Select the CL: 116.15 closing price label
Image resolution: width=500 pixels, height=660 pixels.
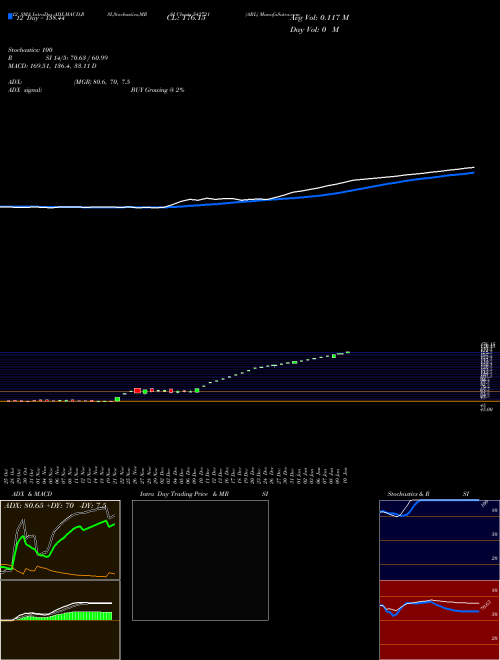186,19
